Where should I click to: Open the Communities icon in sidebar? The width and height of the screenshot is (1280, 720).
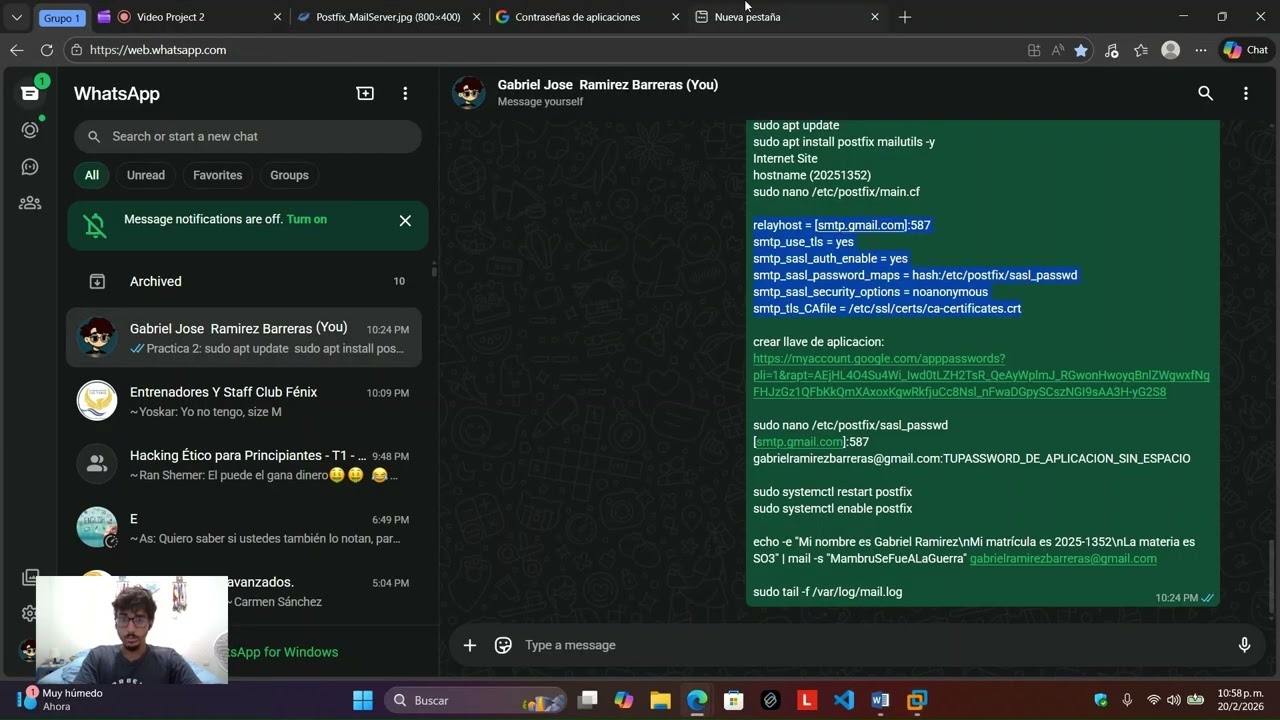point(30,203)
